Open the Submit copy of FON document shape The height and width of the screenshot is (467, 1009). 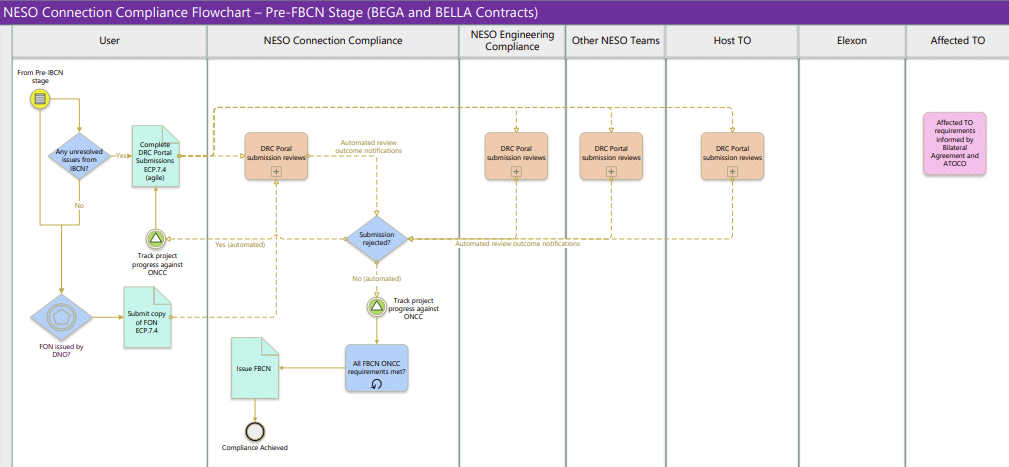(148, 318)
